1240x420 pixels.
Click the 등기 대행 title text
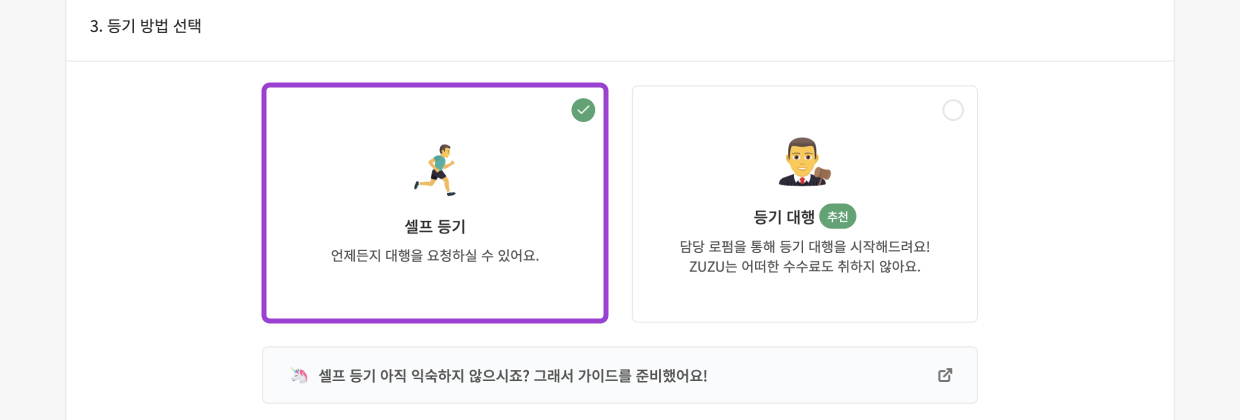tap(784, 217)
